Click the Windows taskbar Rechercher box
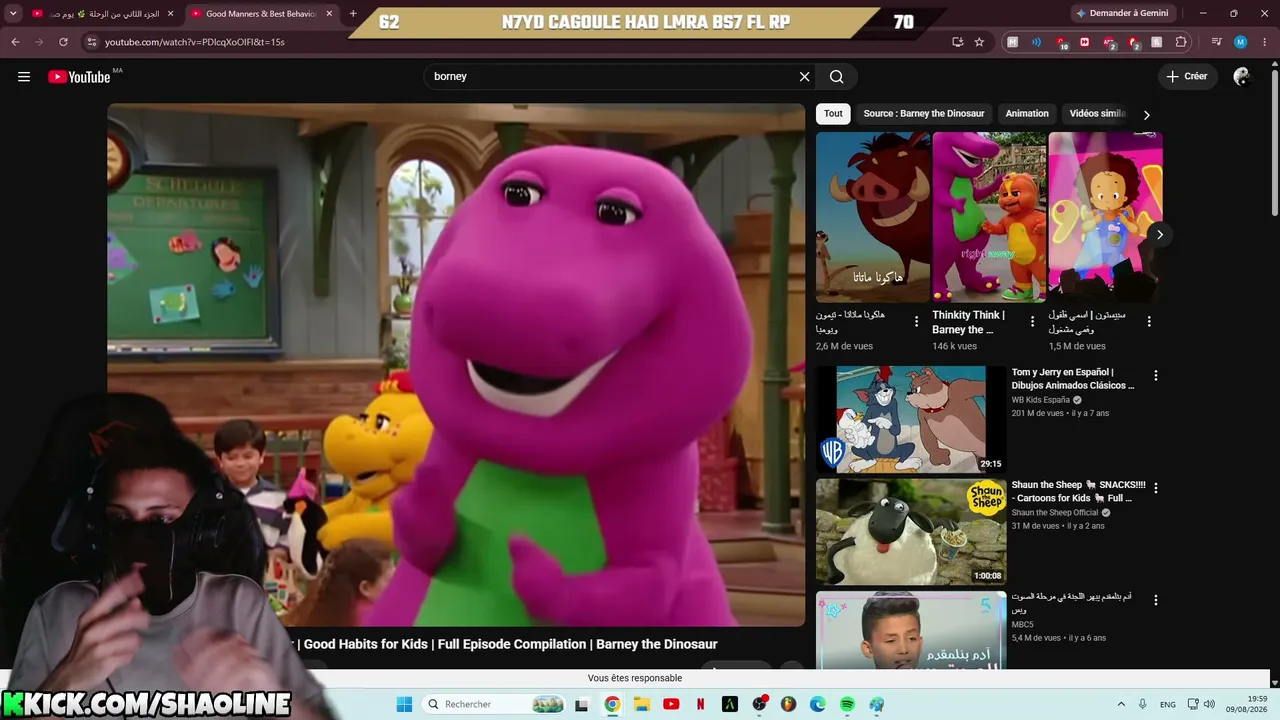Screen dimensions: 1280x720 tap(495, 704)
